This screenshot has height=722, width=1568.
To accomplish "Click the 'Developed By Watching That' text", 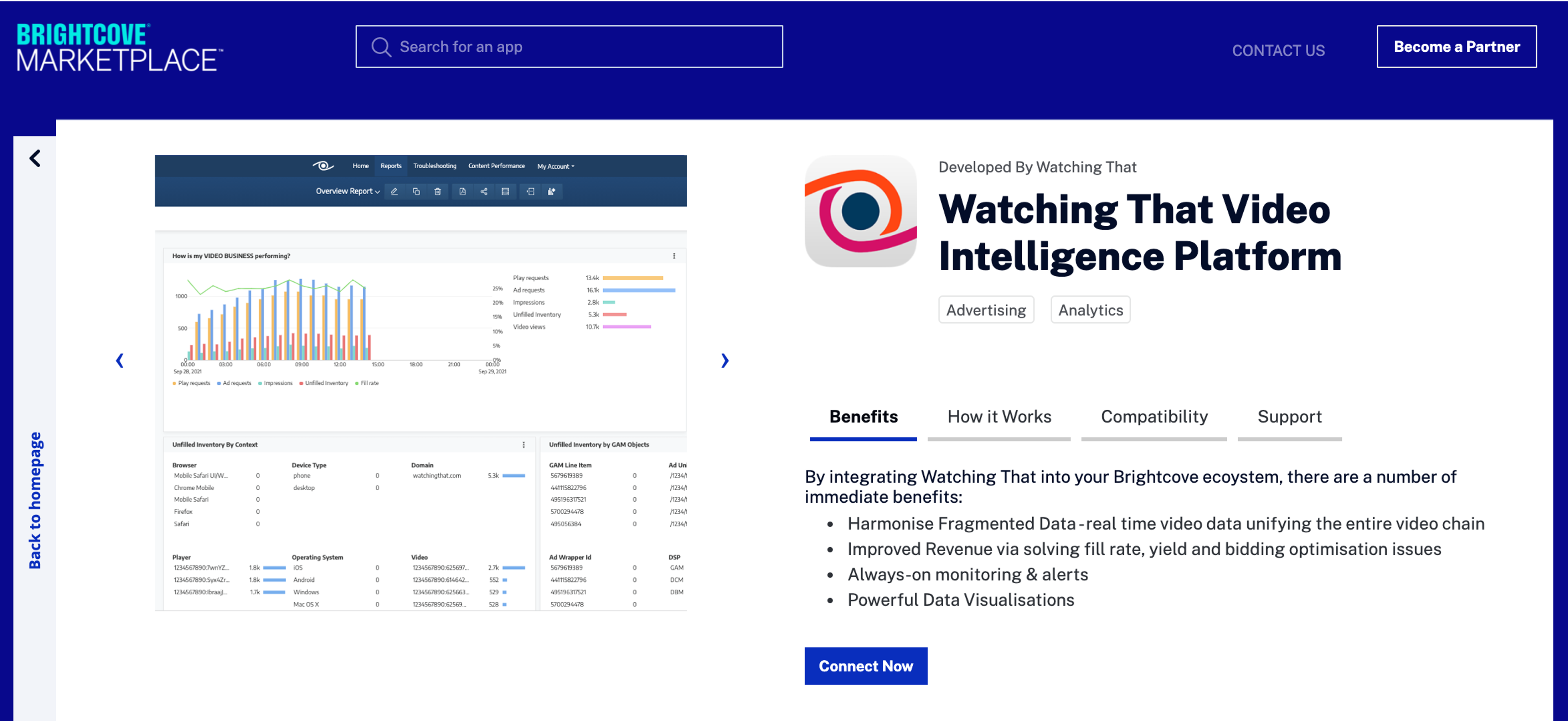I will (1037, 168).
